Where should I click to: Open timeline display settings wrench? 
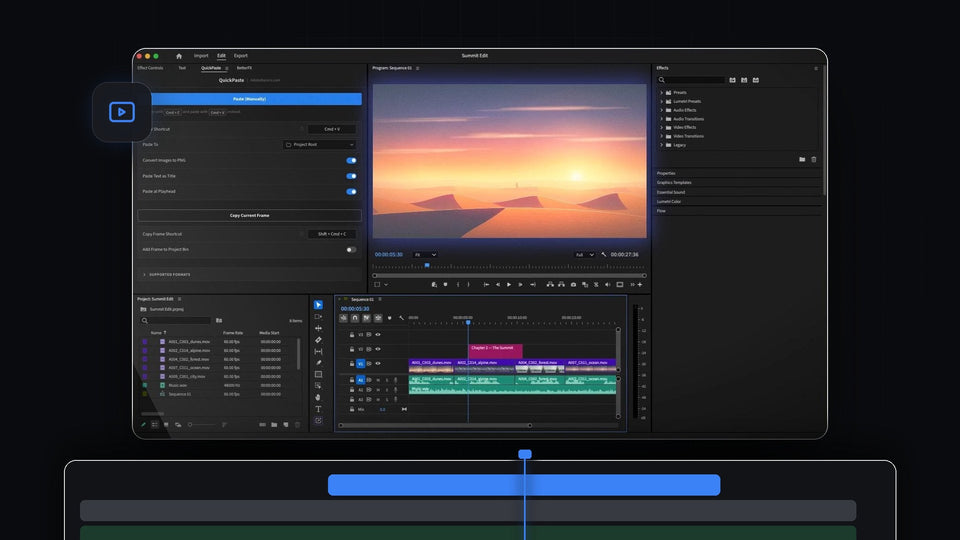[x=402, y=318]
